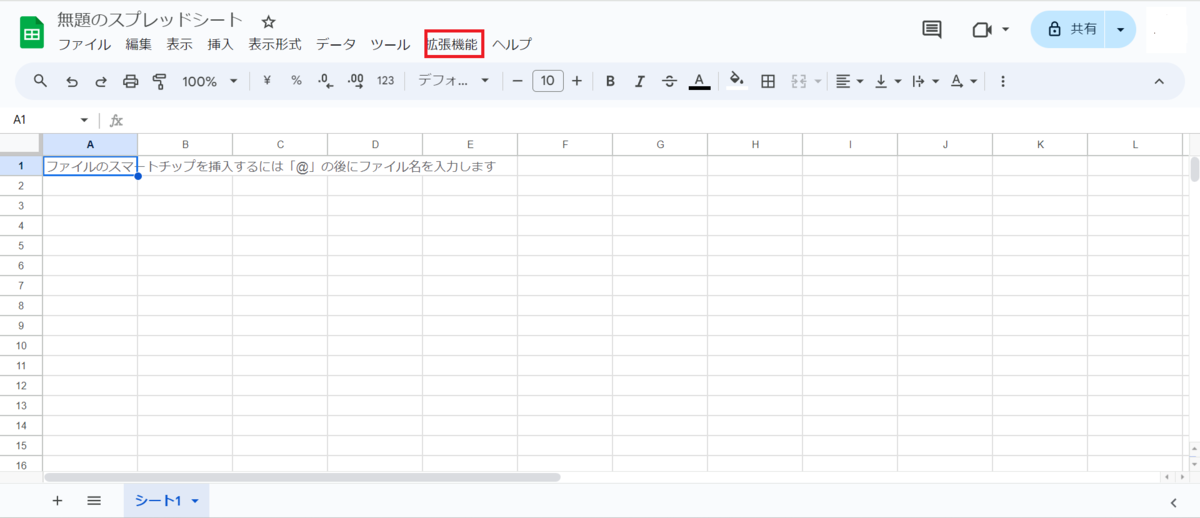
Task: Apply percent format icon
Action: point(296,81)
